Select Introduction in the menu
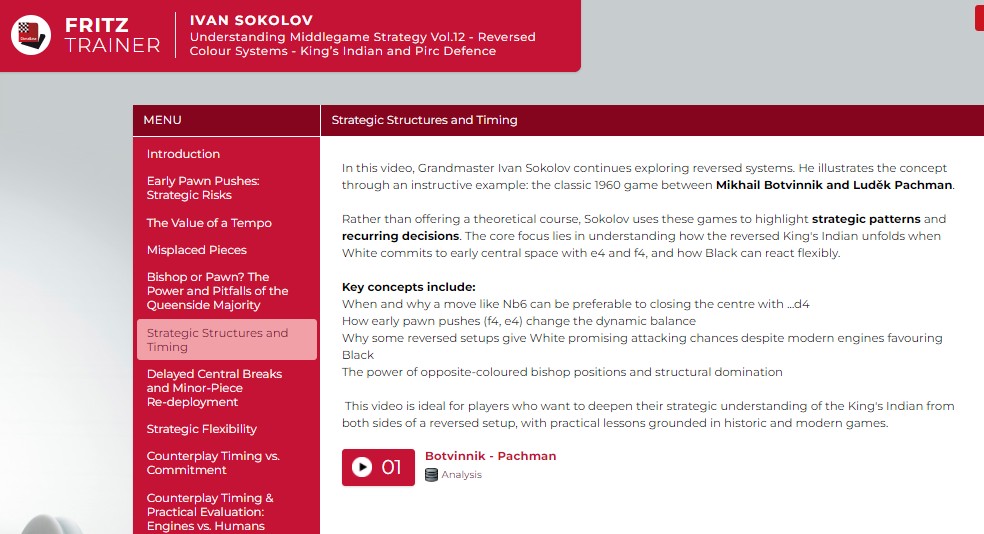This screenshot has height=534, width=984. [x=183, y=154]
